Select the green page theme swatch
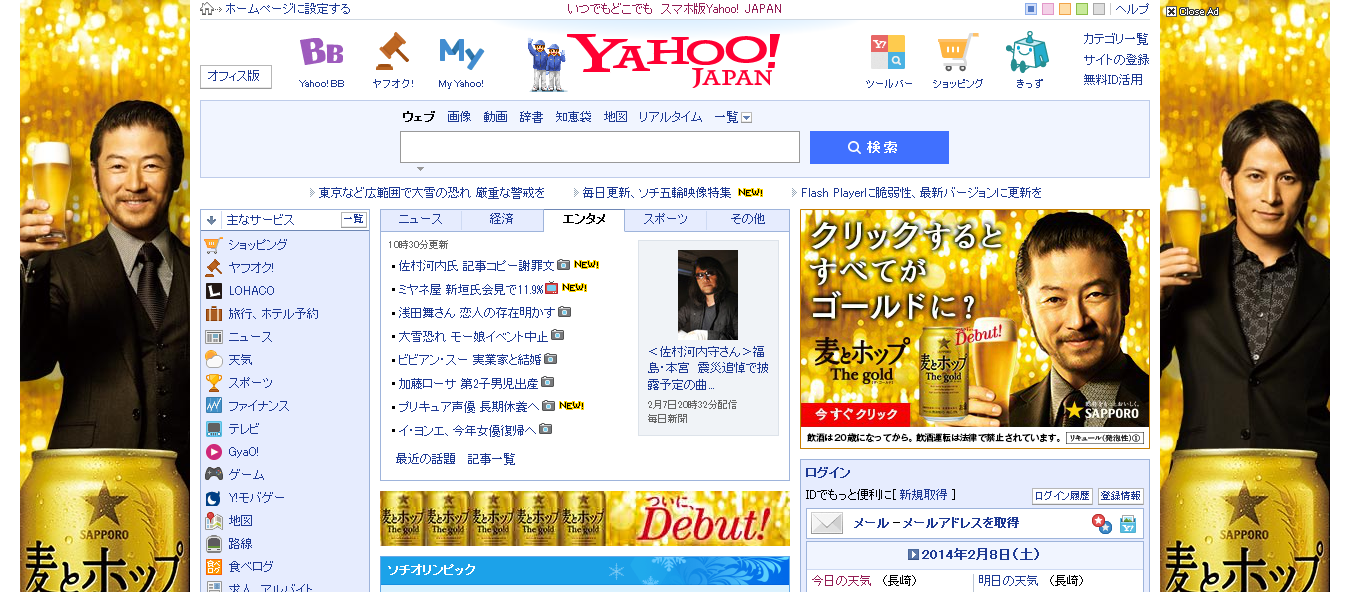Screen dimensions: 1349x592 1082,9
